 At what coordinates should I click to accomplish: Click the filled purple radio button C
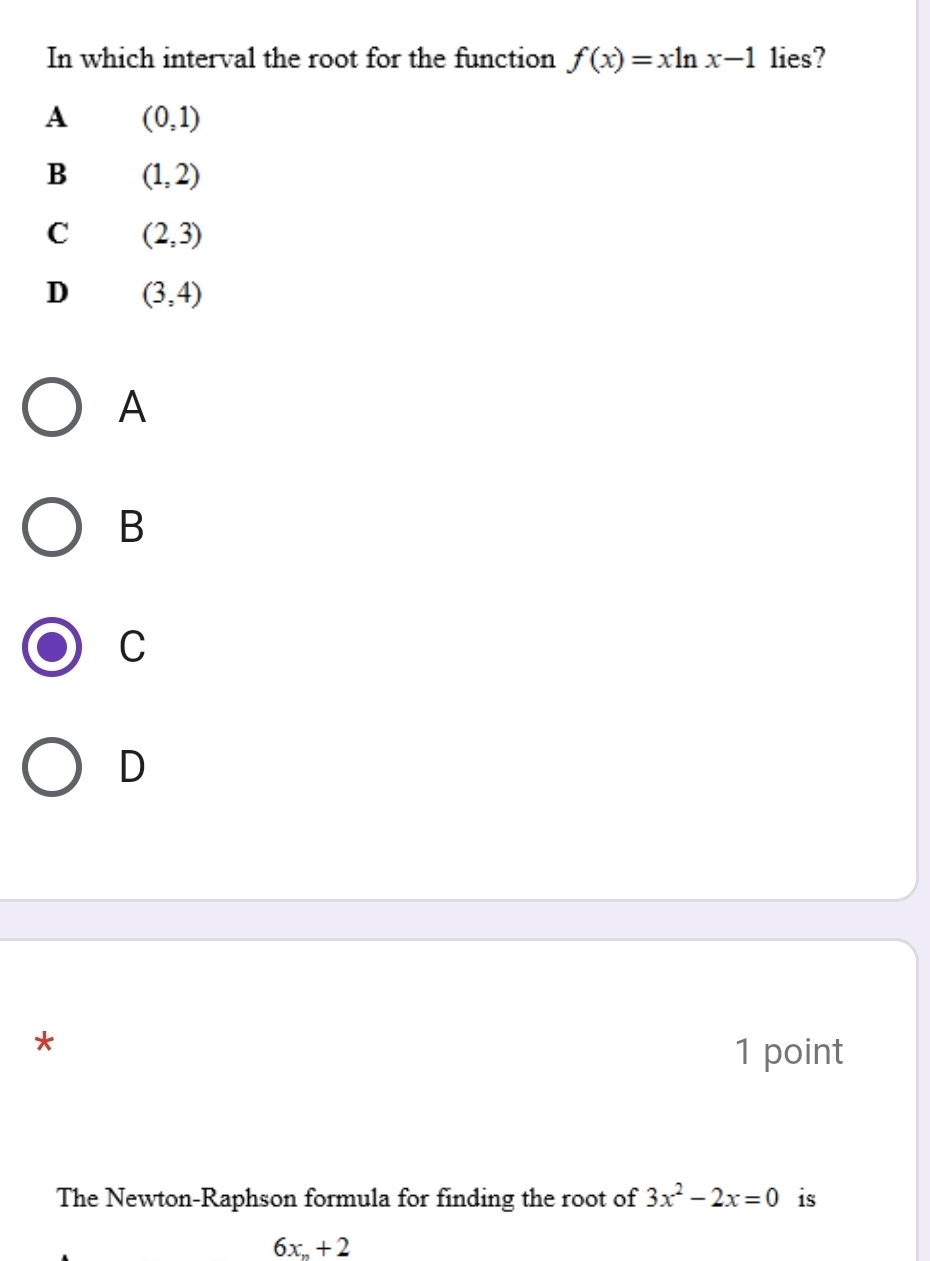[53, 647]
